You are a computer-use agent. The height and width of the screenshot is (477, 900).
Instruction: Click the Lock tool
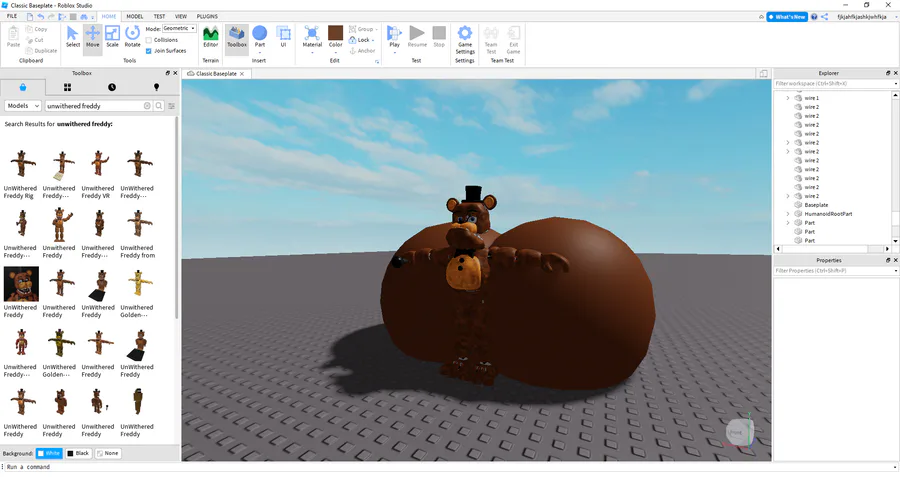360,40
